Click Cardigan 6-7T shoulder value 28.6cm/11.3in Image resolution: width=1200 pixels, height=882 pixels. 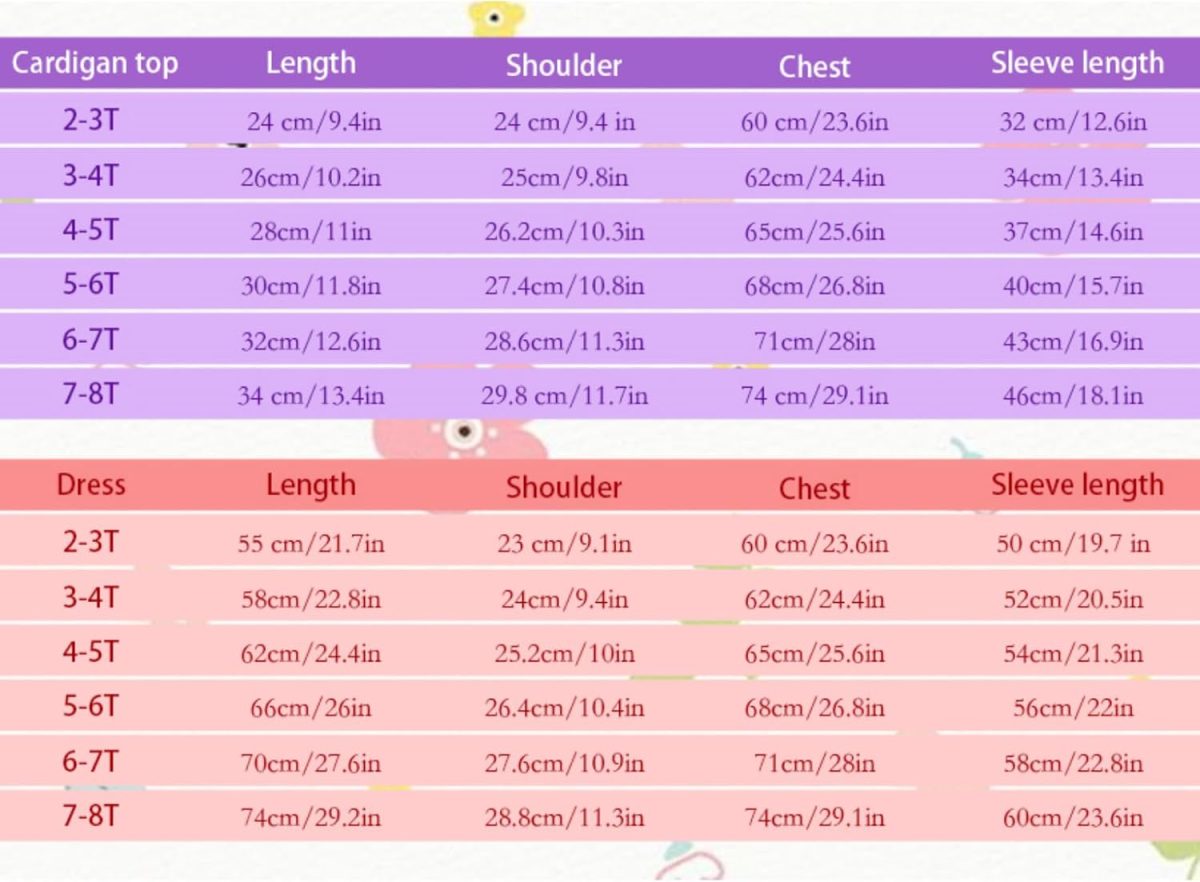click(x=564, y=342)
